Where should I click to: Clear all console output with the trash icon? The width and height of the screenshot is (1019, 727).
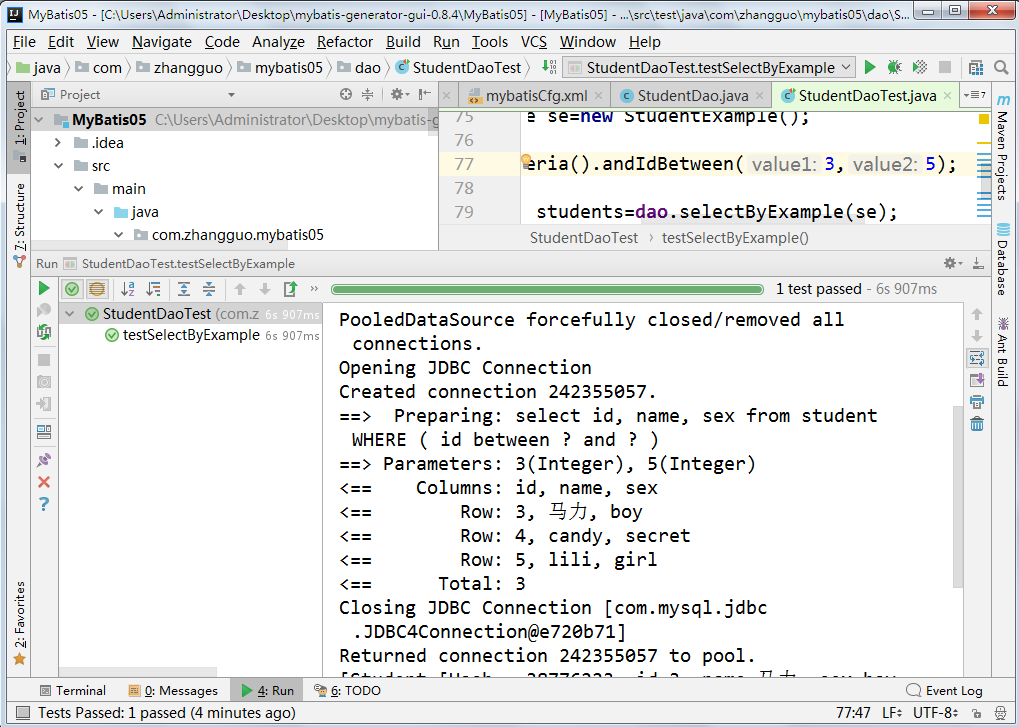point(977,424)
